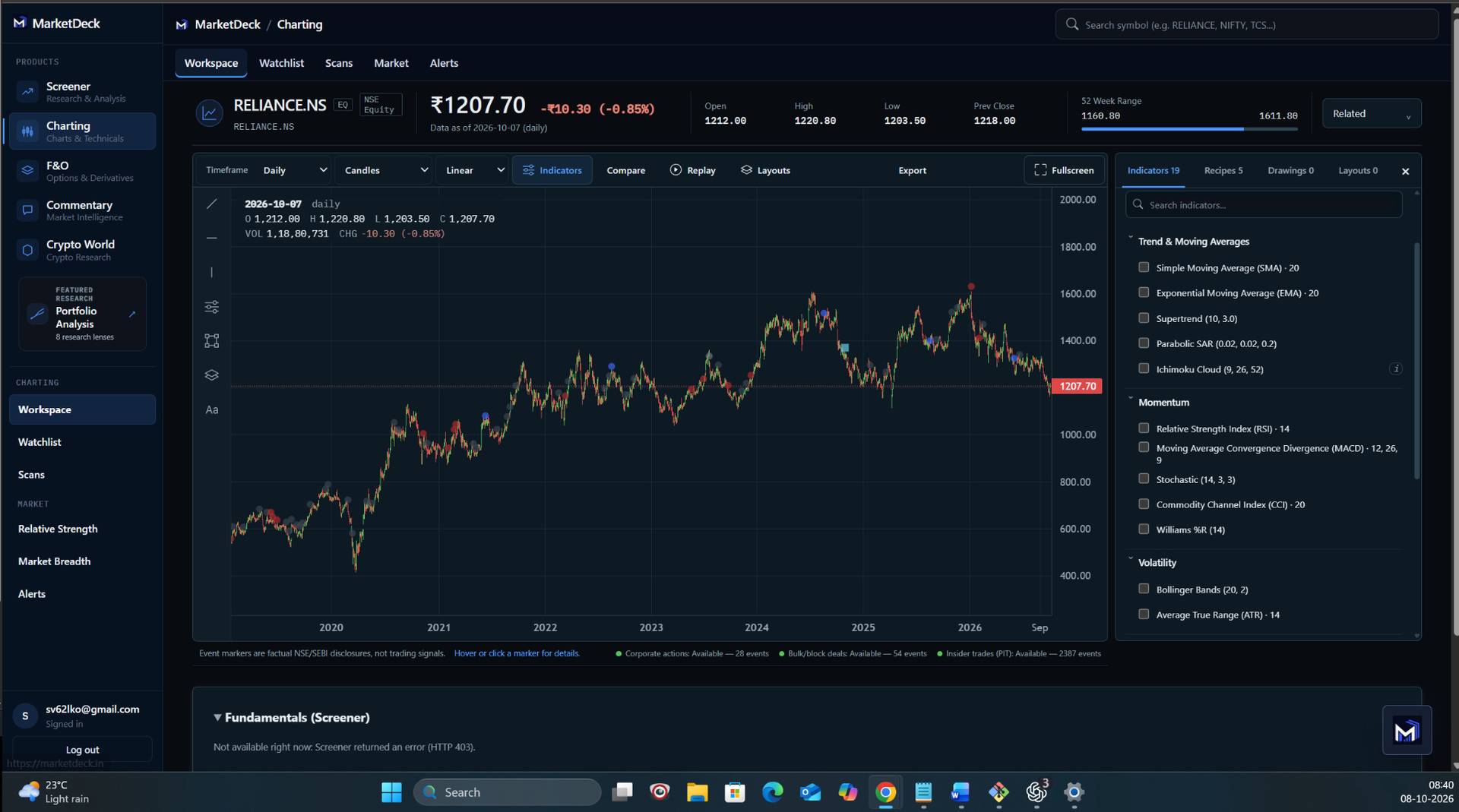Image resolution: width=1459 pixels, height=812 pixels.
Task: Close the indicators side panel
Action: [x=1405, y=172]
